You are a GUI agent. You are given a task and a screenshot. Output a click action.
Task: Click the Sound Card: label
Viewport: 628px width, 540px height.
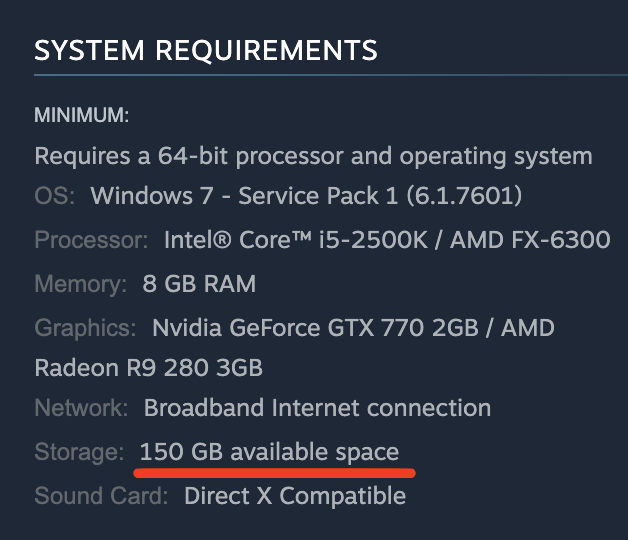[101, 496]
